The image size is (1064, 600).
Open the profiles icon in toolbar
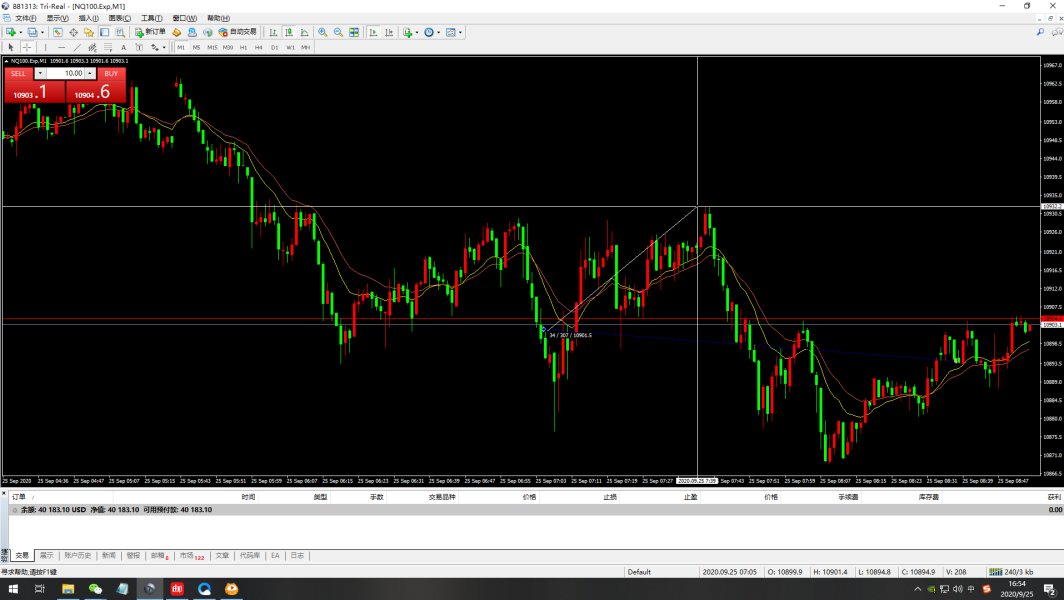tap(32, 32)
